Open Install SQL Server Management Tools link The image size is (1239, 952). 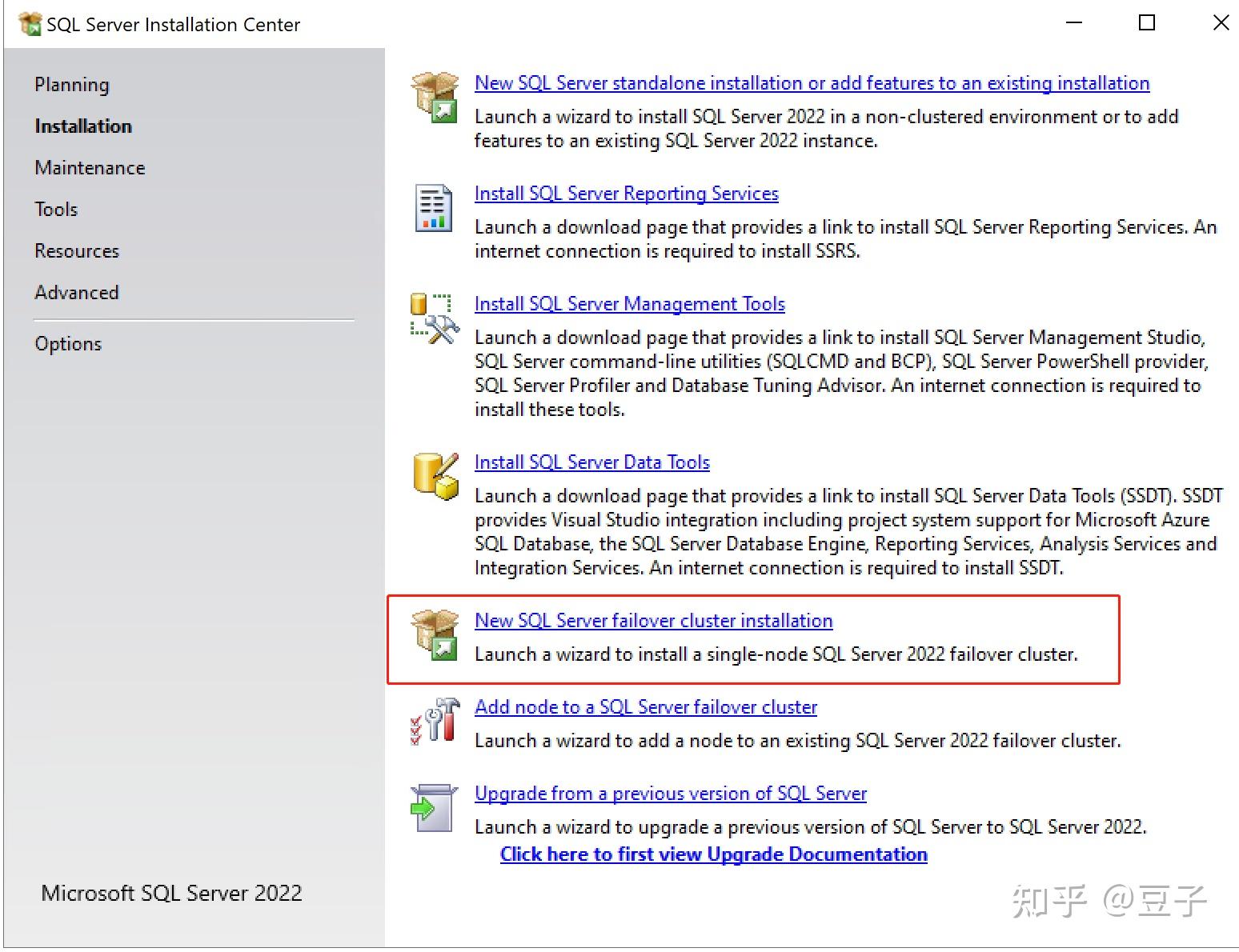coord(629,303)
